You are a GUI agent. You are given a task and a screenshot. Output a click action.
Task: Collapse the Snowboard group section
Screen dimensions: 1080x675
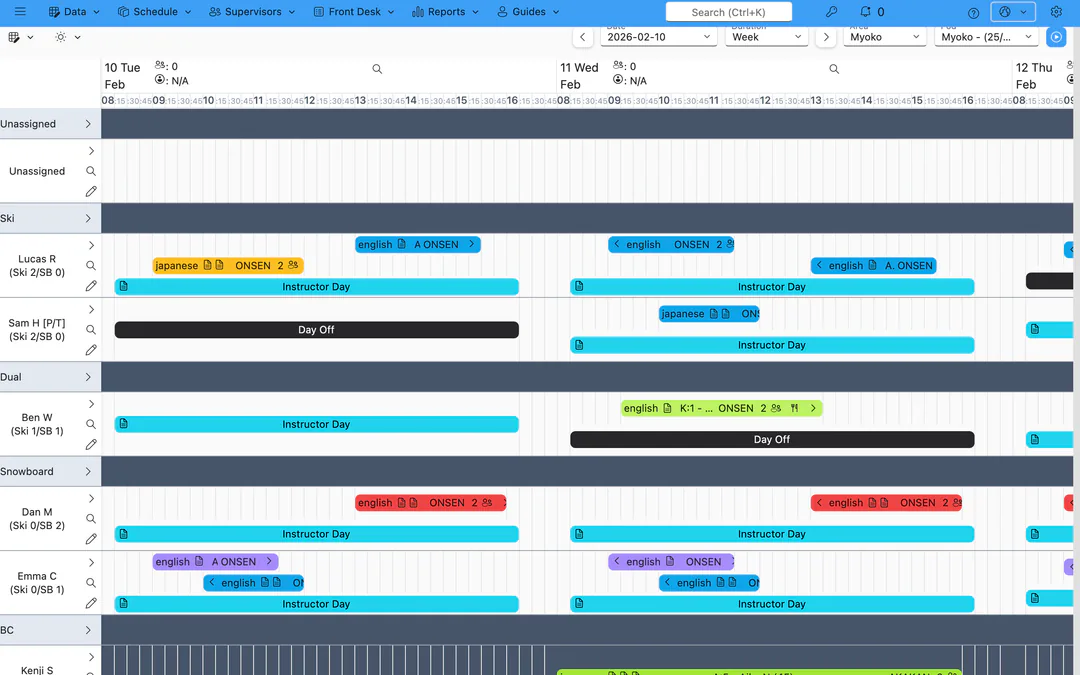[x=88, y=472]
